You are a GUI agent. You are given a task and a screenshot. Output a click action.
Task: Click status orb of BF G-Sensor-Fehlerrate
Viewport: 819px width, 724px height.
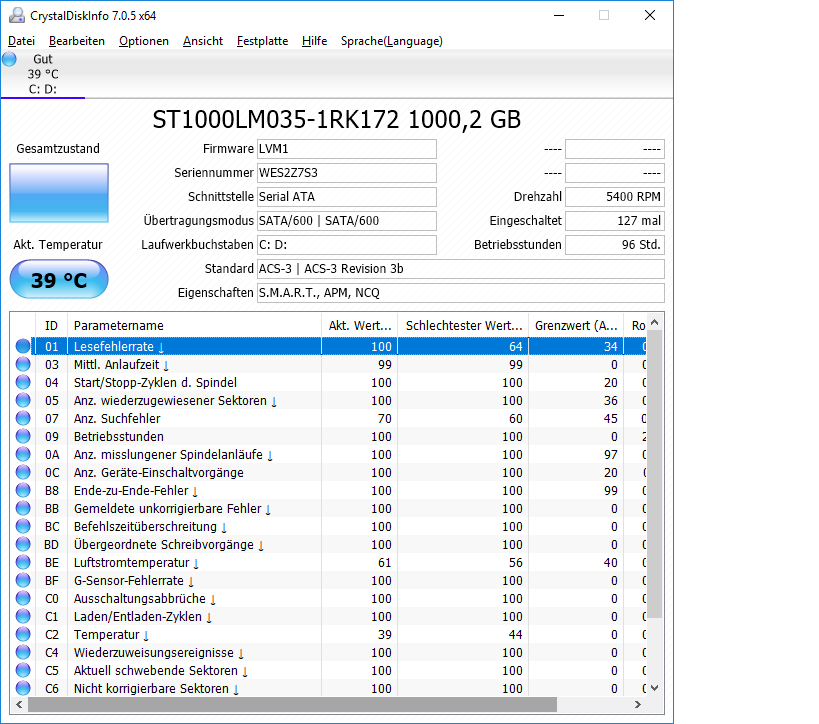coord(23,580)
